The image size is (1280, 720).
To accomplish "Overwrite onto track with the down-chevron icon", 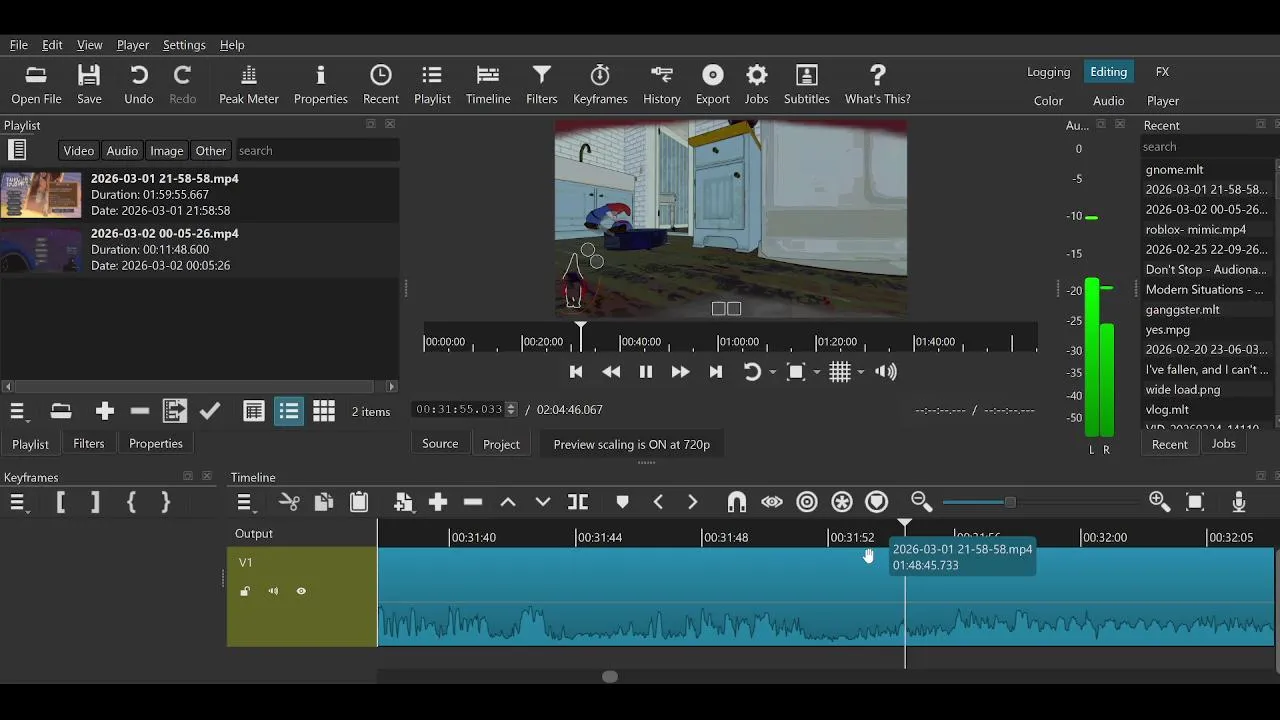I will point(543,502).
